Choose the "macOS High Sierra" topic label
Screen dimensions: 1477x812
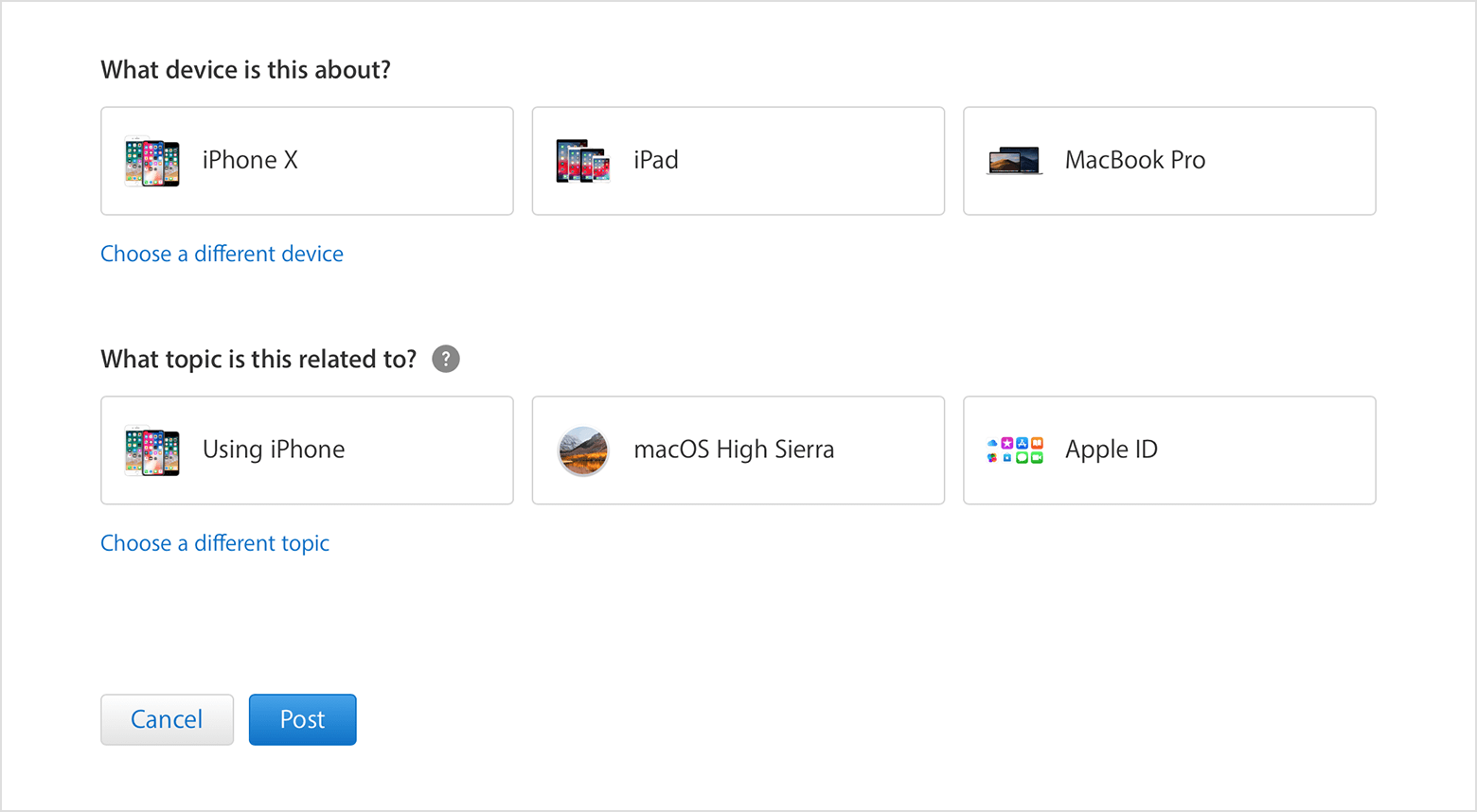point(734,450)
